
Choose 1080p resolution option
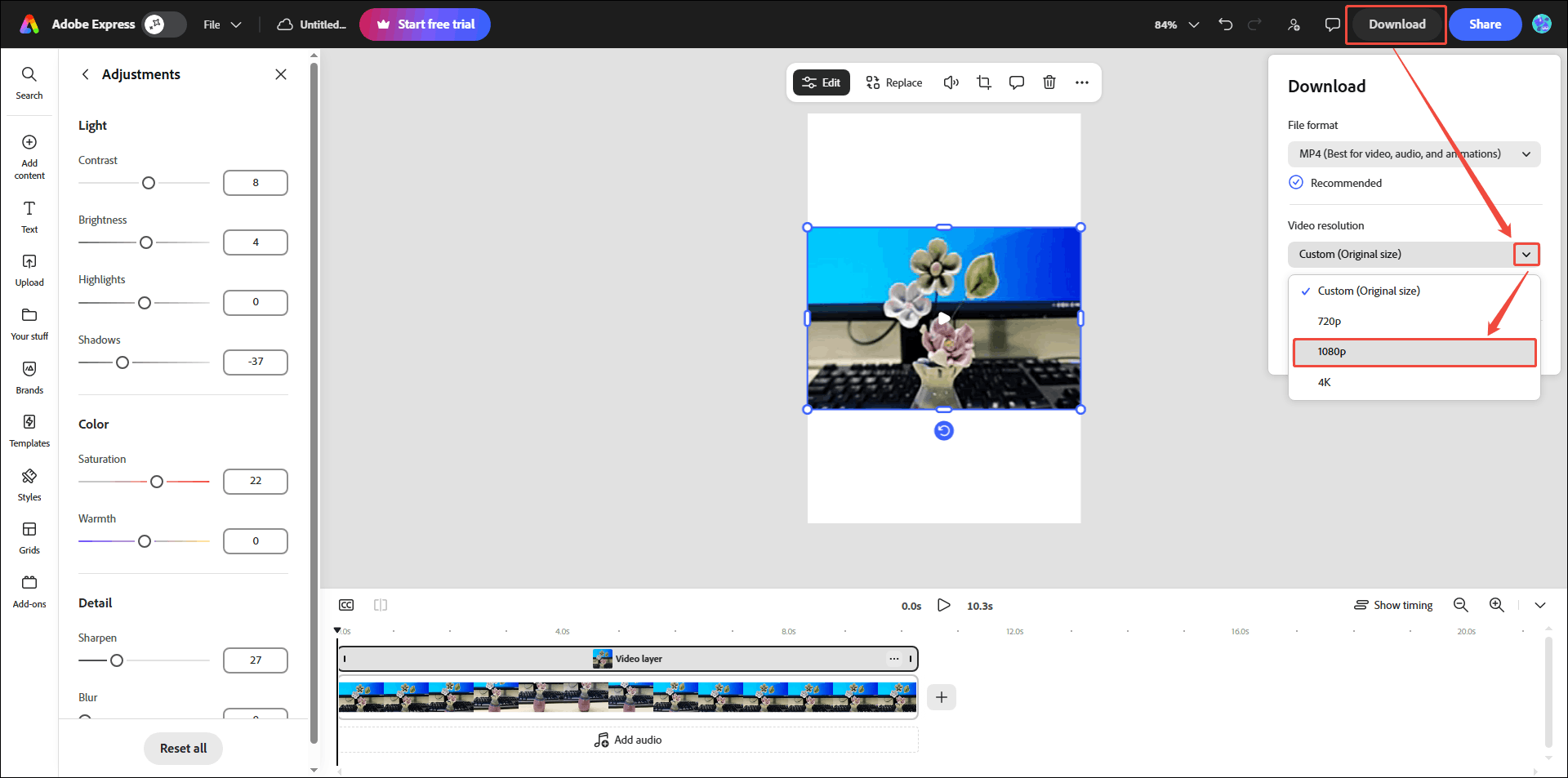[x=1414, y=352]
